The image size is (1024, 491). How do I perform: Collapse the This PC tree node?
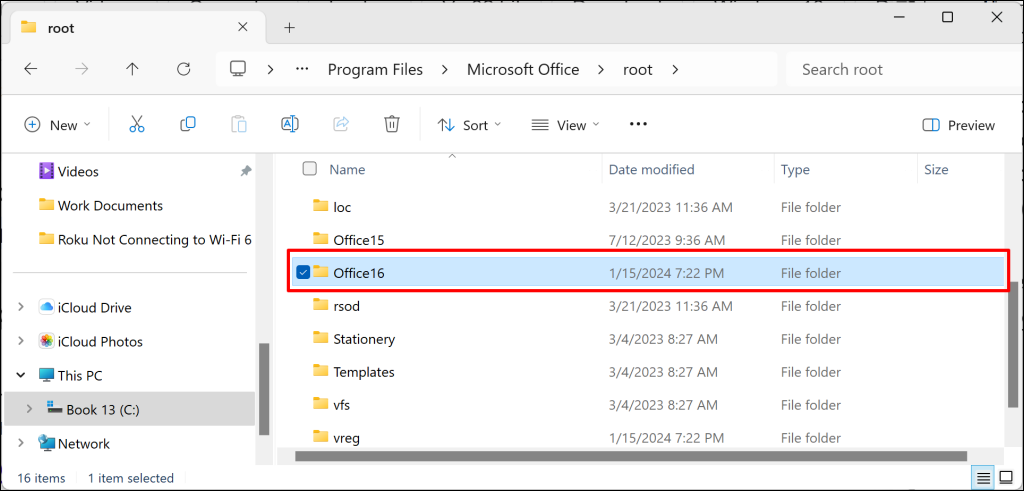[x=22, y=375]
